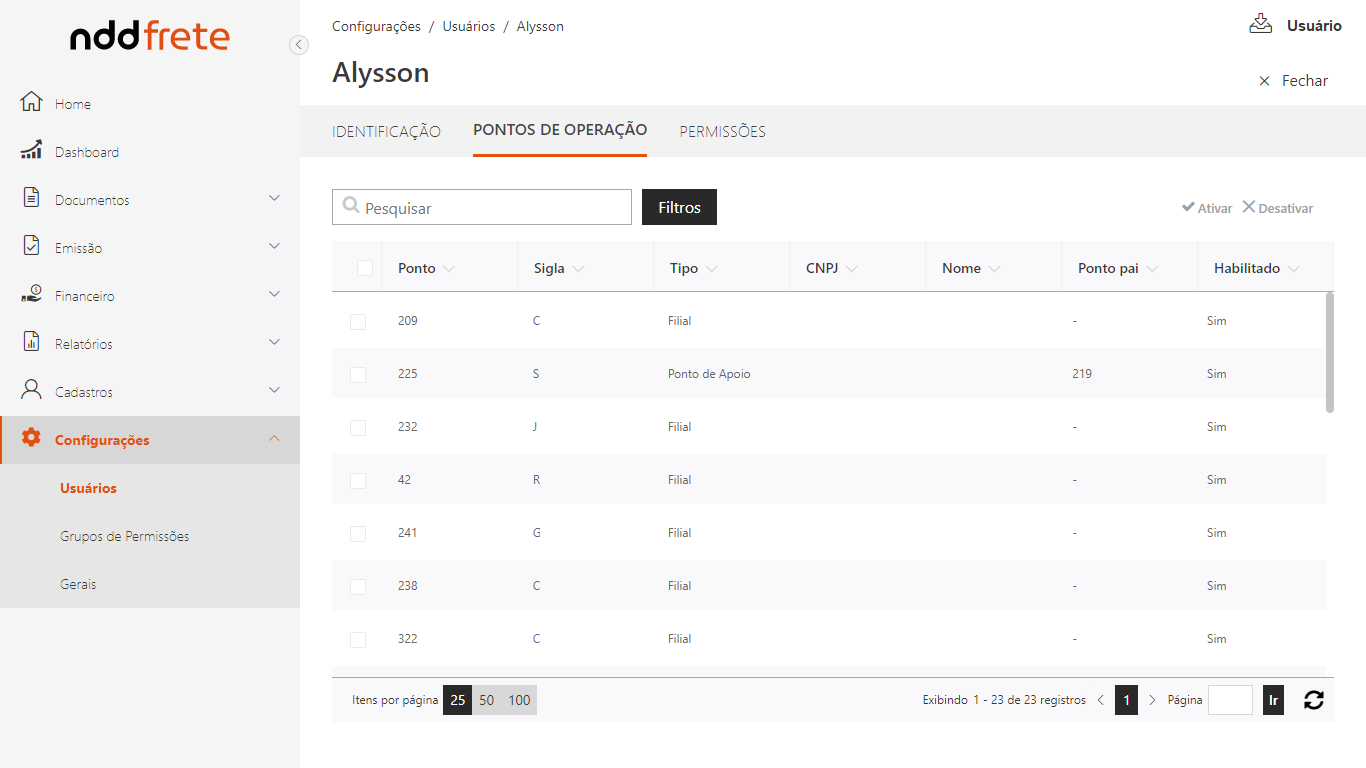Collapse sidebar with the arrow circle icon
Viewport: 1366px width, 768px height.
[298, 45]
